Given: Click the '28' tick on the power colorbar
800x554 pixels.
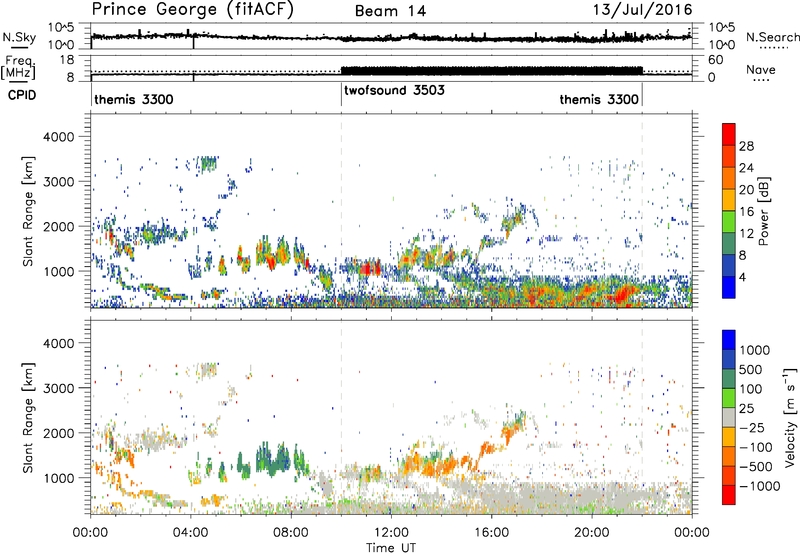Looking at the screenshot, I should point(746,146).
